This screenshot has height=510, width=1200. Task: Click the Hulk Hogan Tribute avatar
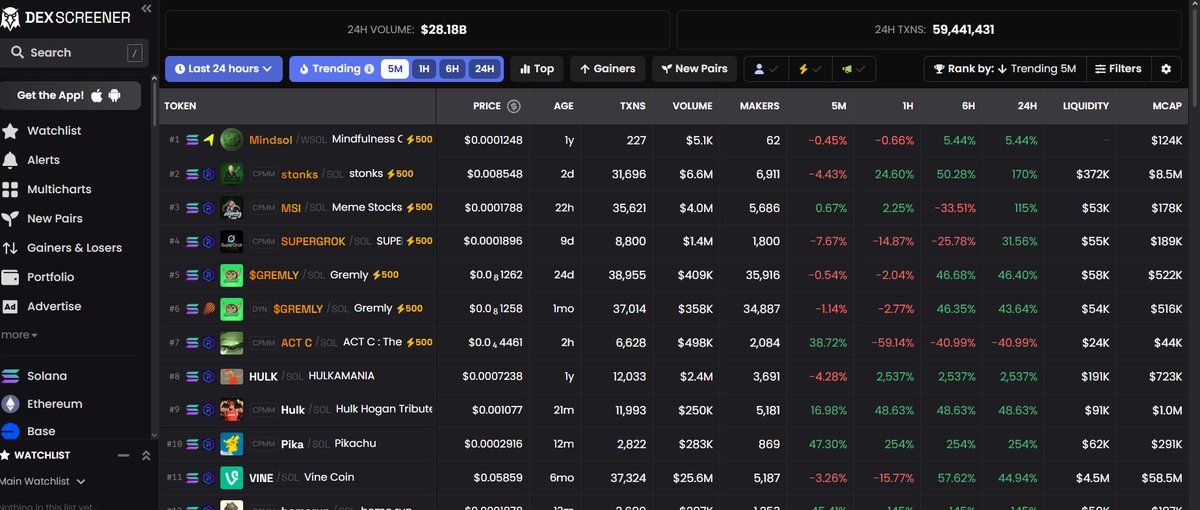pyautogui.click(x=231, y=410)
